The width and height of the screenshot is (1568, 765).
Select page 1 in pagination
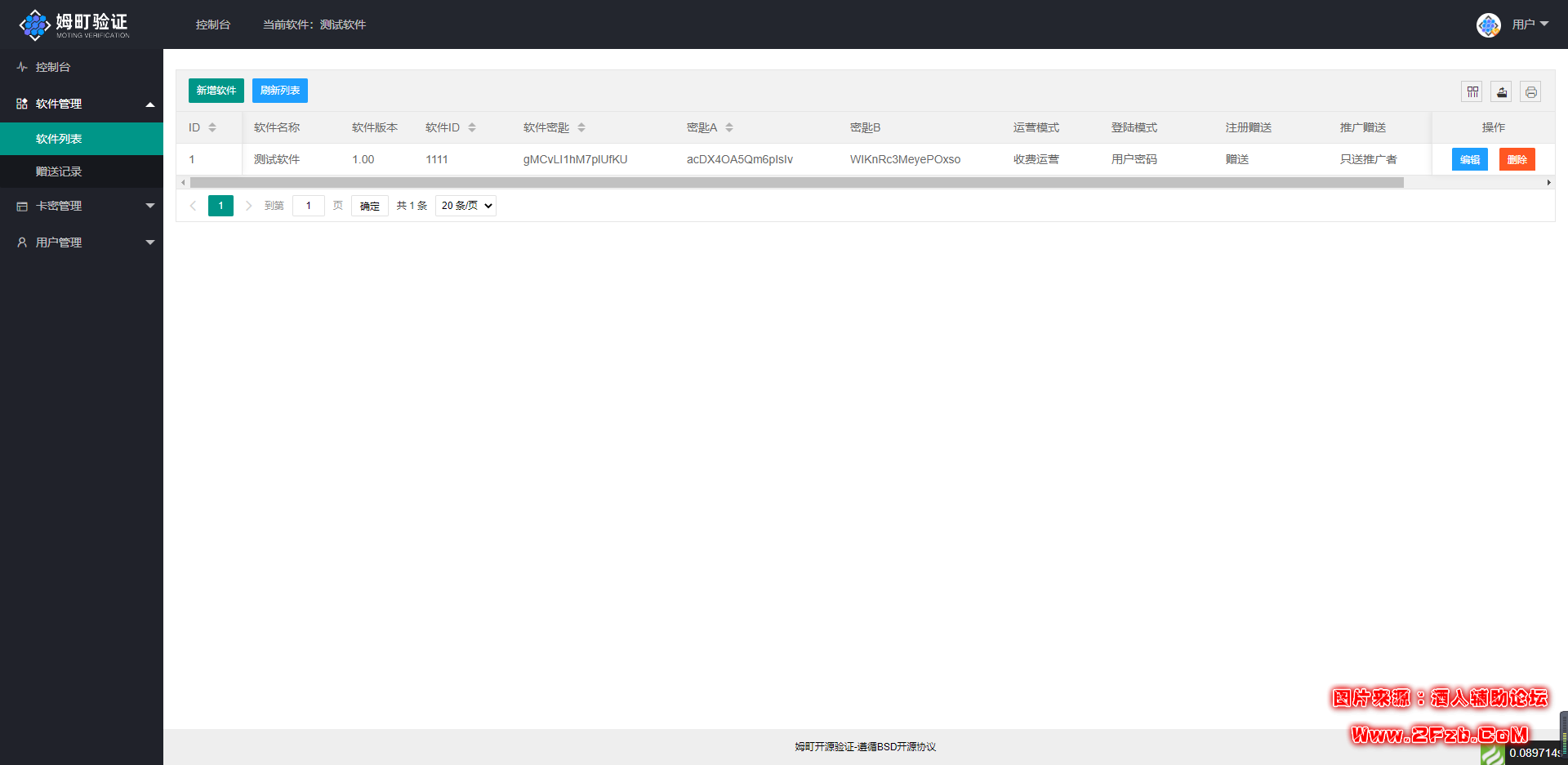(x=220, y=206)
